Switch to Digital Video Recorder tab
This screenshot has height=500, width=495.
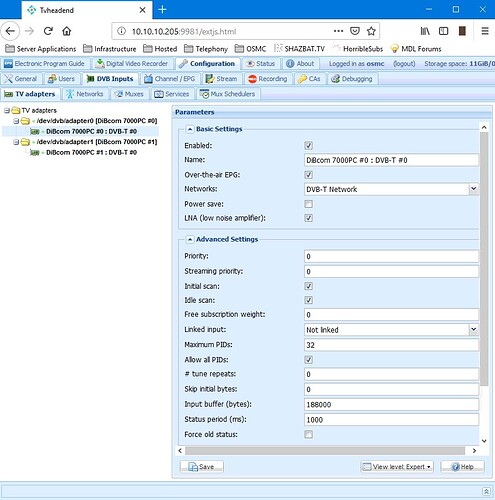tap(132, 64)
